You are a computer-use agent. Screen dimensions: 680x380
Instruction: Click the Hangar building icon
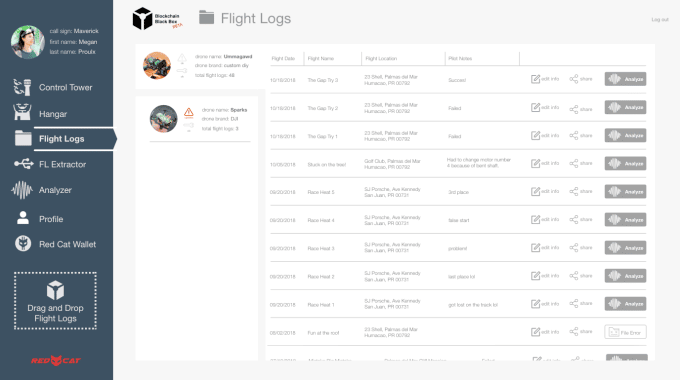(x=22, y=112)
